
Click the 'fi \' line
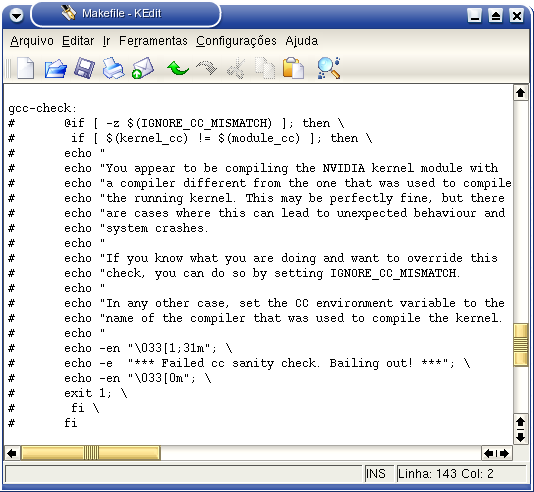(54, 408)
